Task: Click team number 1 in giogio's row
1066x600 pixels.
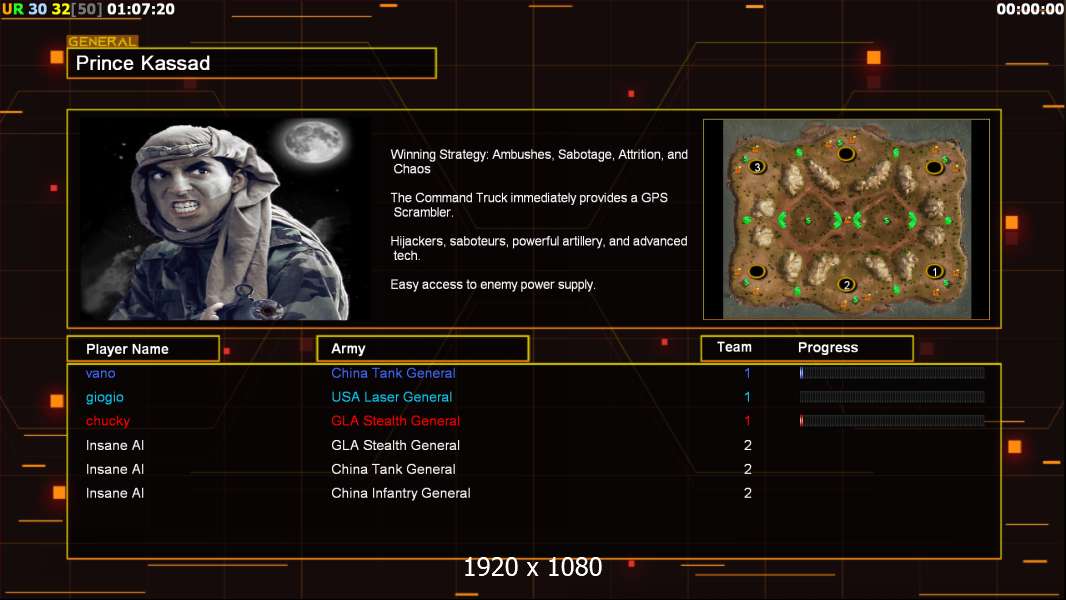Action: (x=747, y=397)
